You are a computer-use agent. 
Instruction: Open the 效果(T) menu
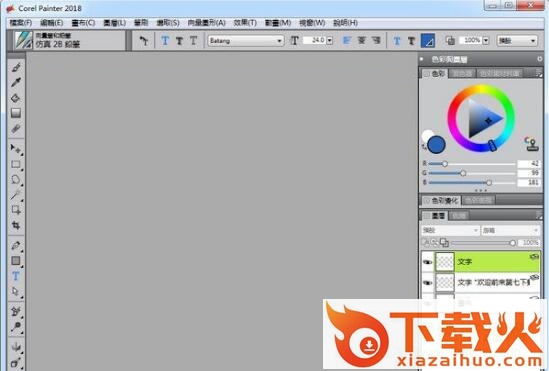[x=245, y=23]
